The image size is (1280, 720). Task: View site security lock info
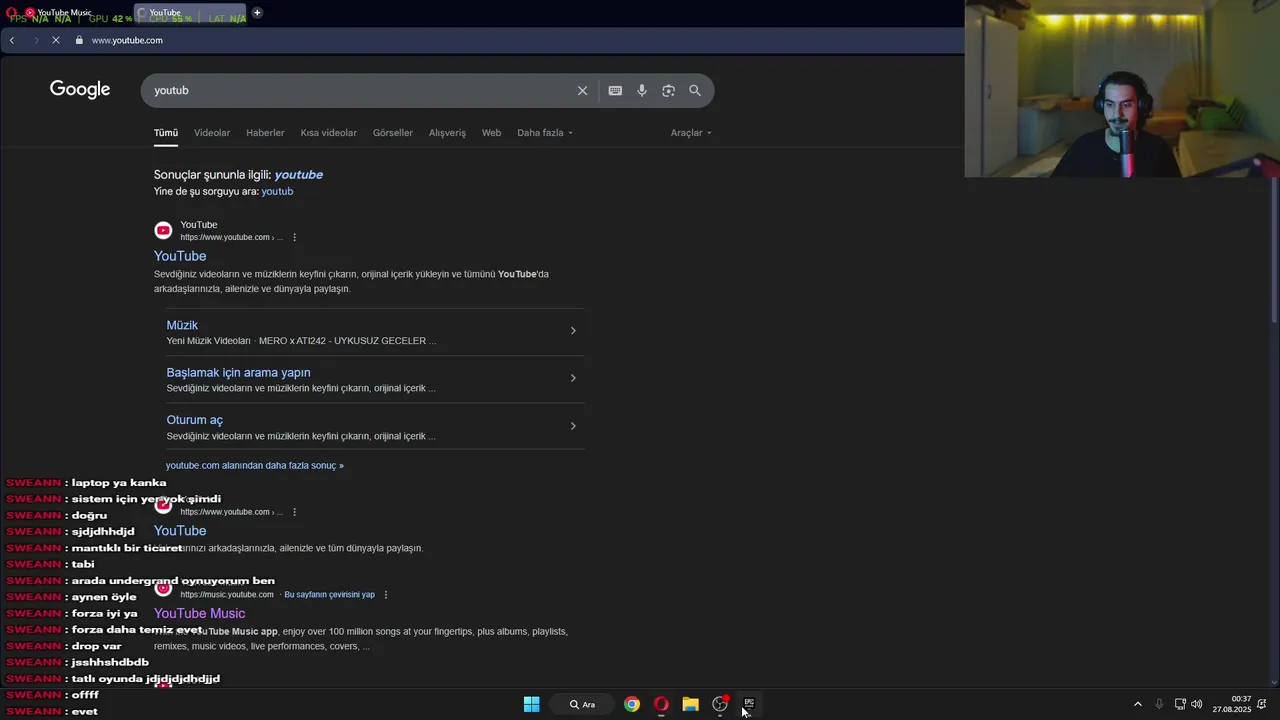[79, 40]
